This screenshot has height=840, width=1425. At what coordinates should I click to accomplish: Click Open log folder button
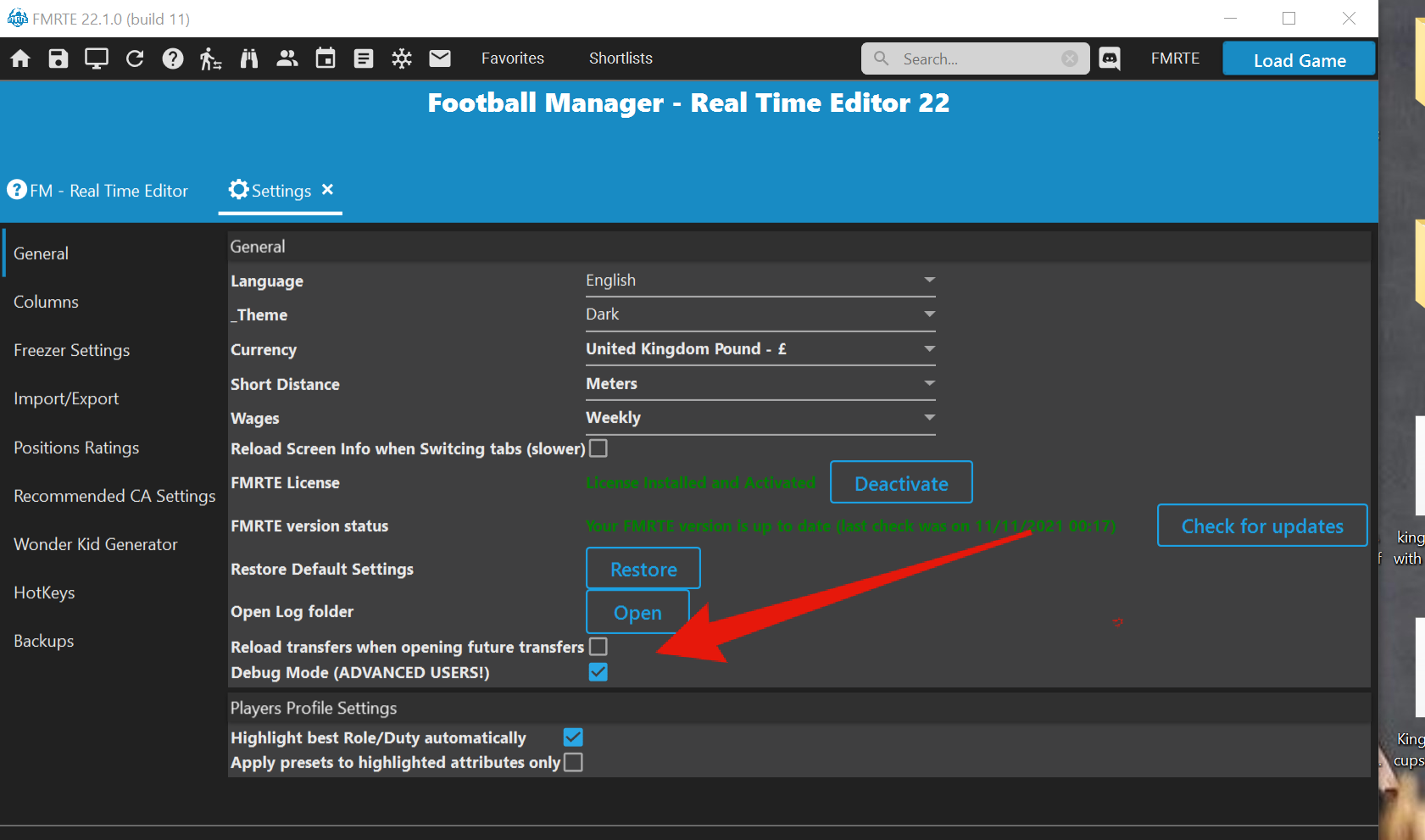637,612
